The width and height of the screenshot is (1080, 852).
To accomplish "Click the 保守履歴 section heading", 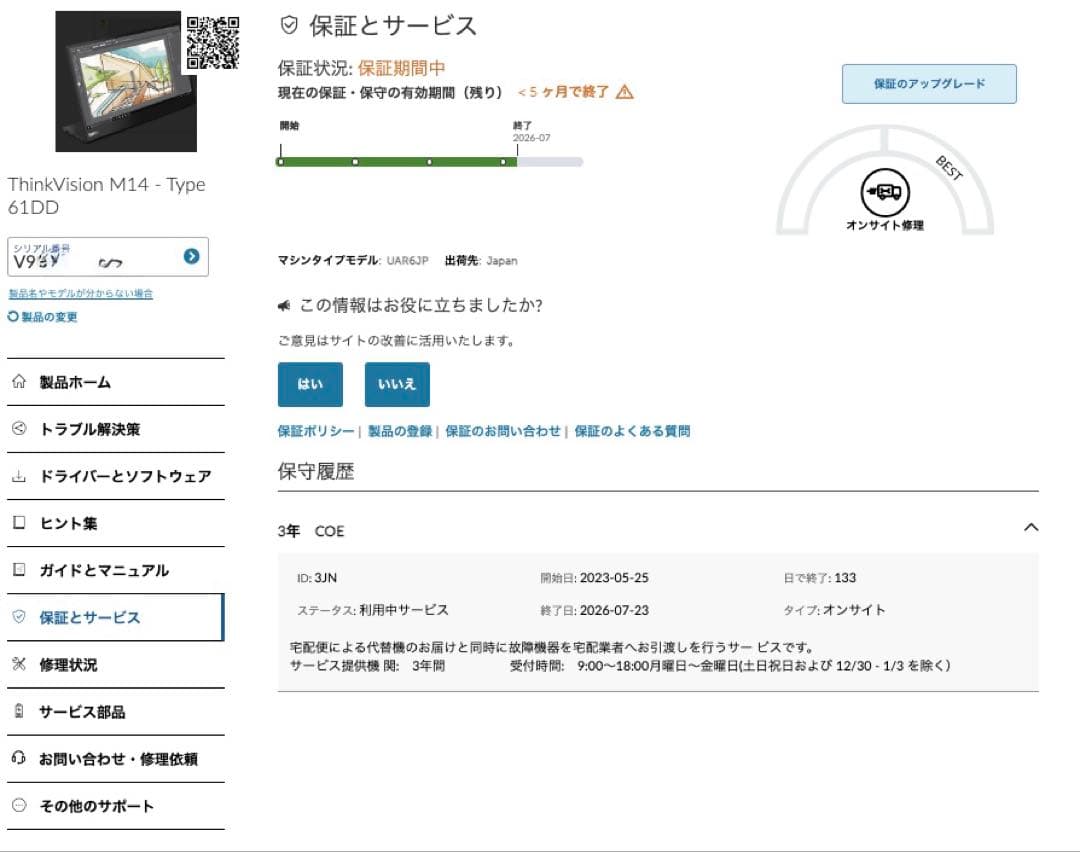I will click(x=316, y=472).
